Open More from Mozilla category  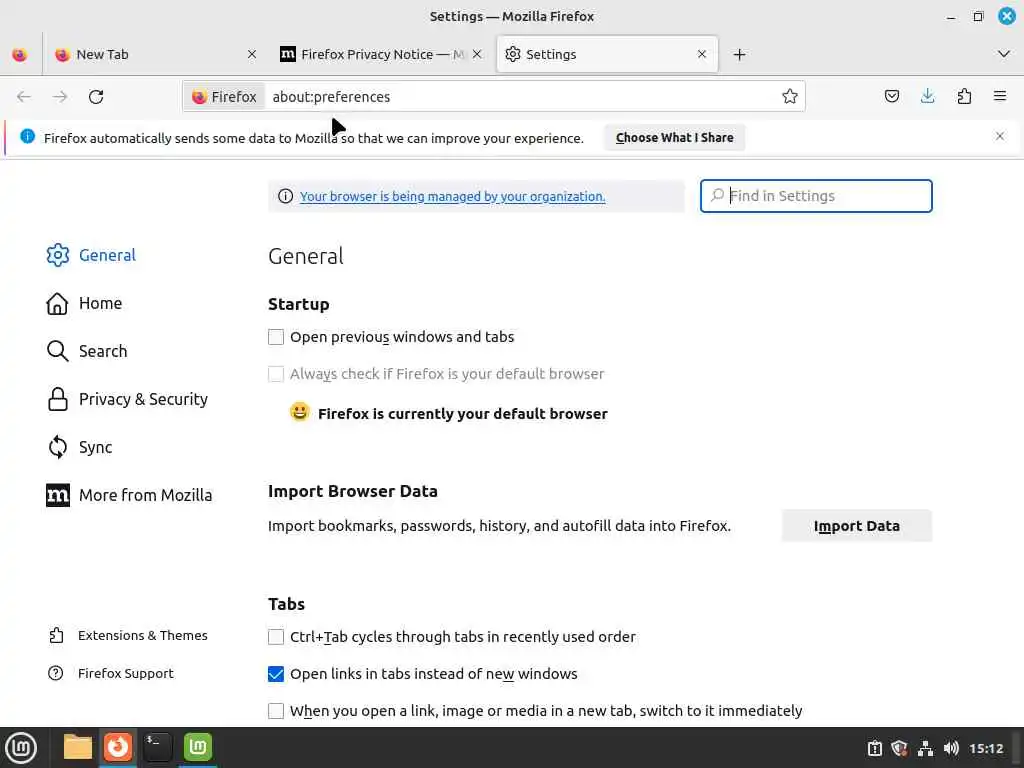tap(129, 496)
